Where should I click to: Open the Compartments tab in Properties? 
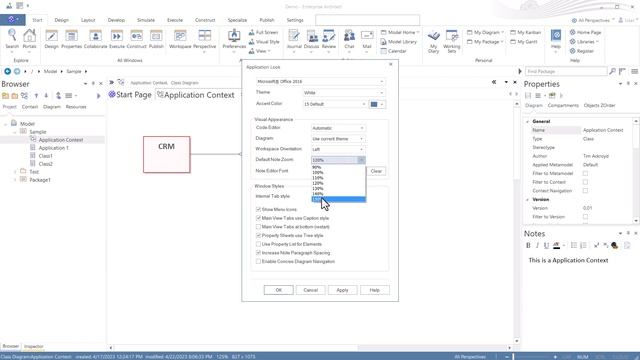pyautogui.click(x=563, y=105)
